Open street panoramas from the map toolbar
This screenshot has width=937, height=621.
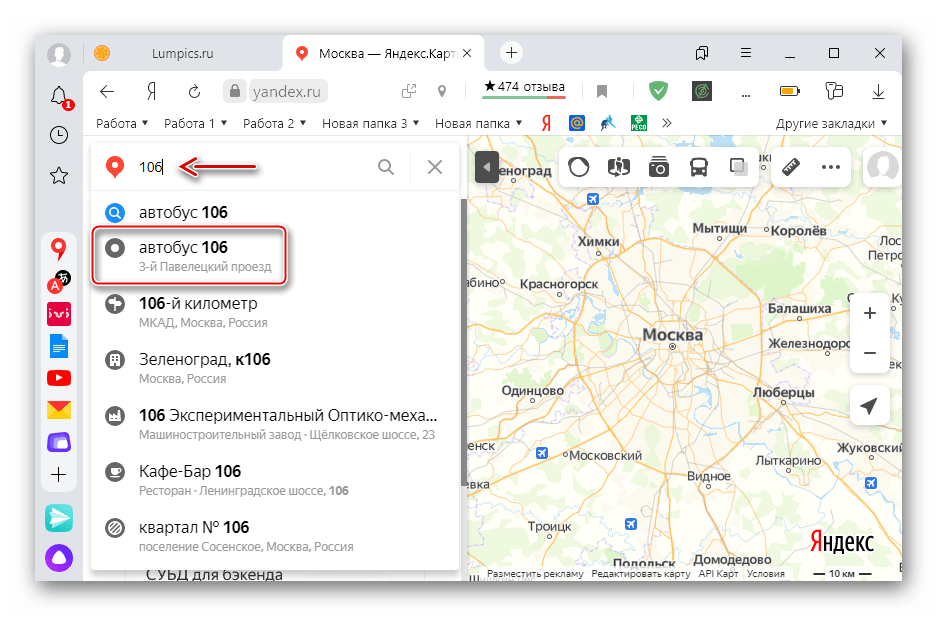(620, 167)
